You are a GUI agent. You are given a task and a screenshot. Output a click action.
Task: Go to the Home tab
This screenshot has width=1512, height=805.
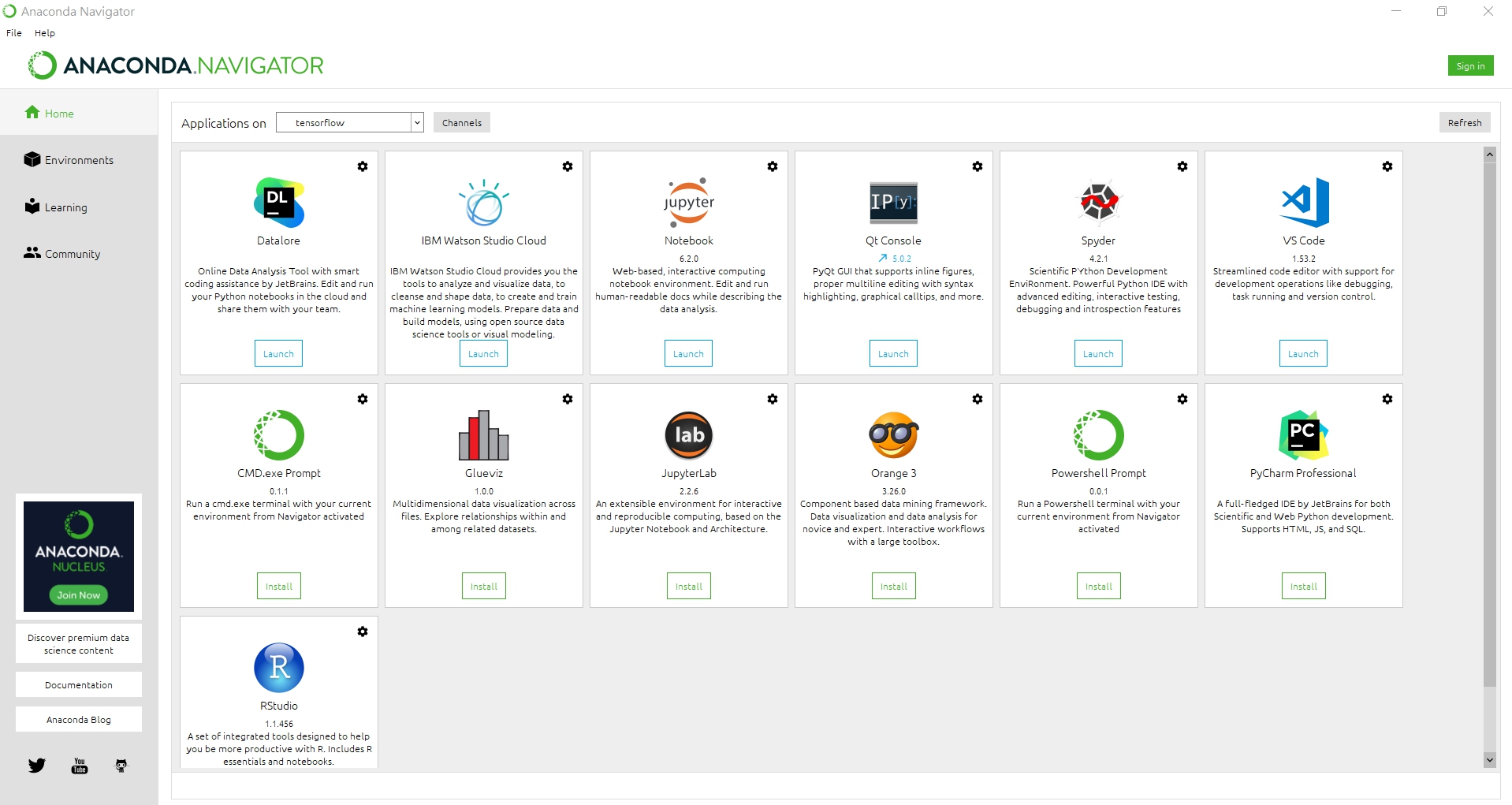tap(79, 113)
